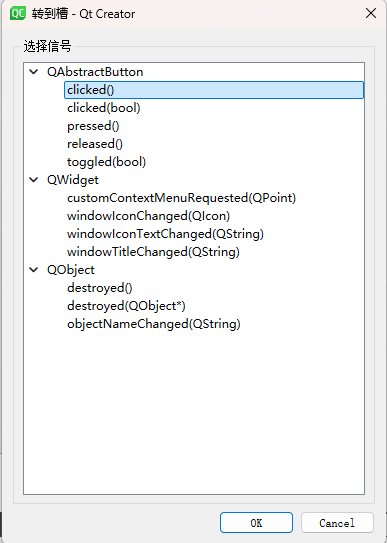Select objectNameChanged(QString) signal
Viewport: 387px width, 543px height.
click(154, 324)
